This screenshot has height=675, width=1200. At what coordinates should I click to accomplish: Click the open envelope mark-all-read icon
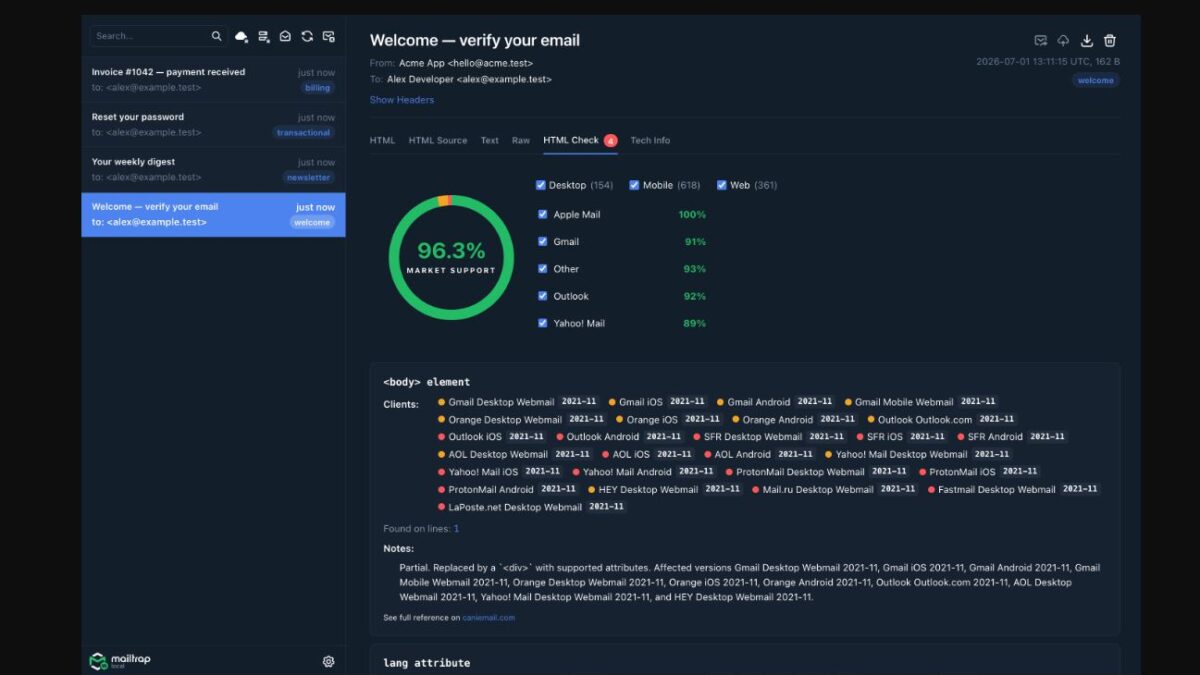click(285, 36)
